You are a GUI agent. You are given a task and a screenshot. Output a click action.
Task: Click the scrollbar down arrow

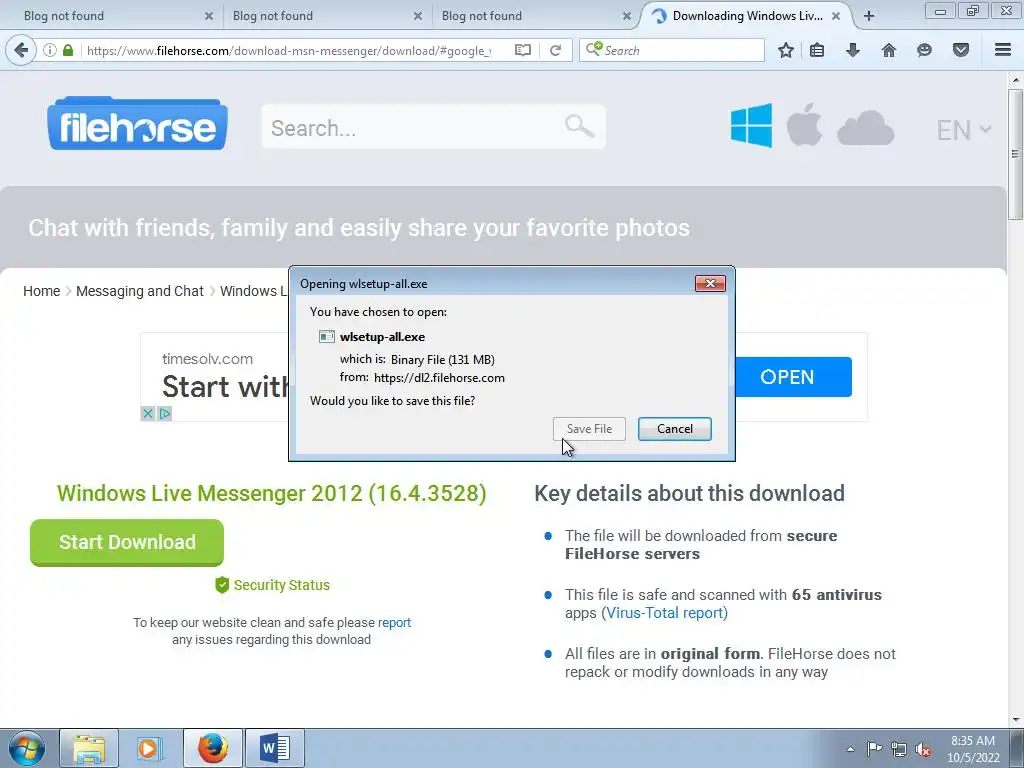pyautogui.click(x=1016, y=720)
